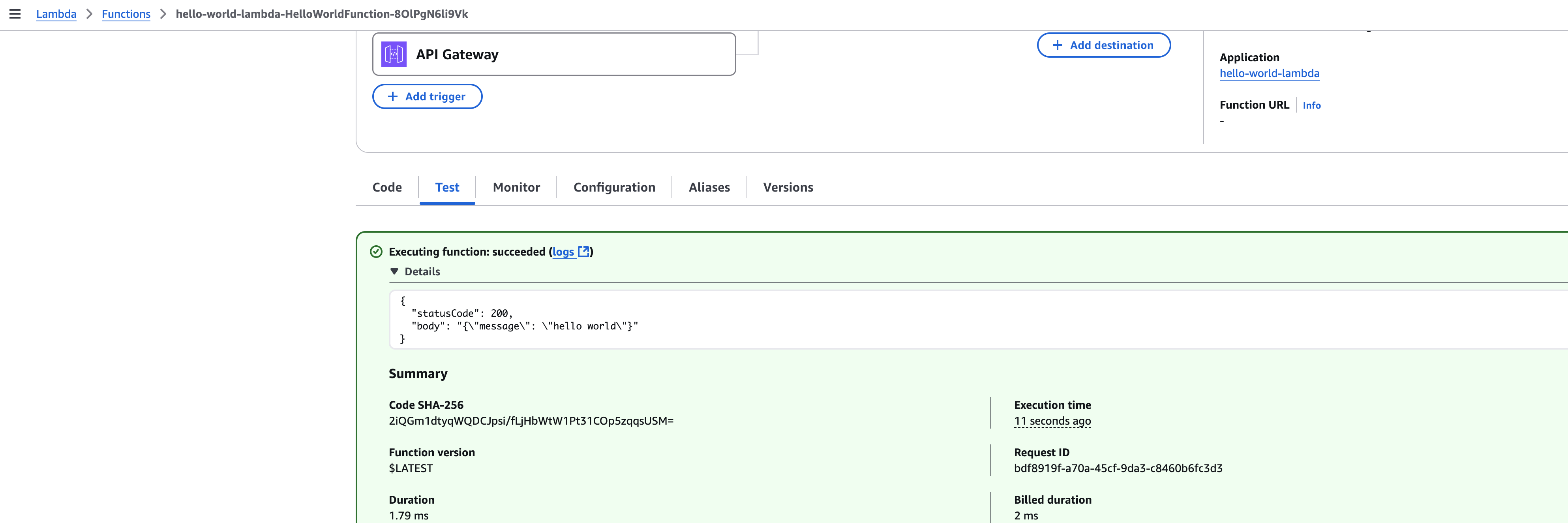Go to the Configuration tab
Viewport: 1568px width, 523px height.
614,187
